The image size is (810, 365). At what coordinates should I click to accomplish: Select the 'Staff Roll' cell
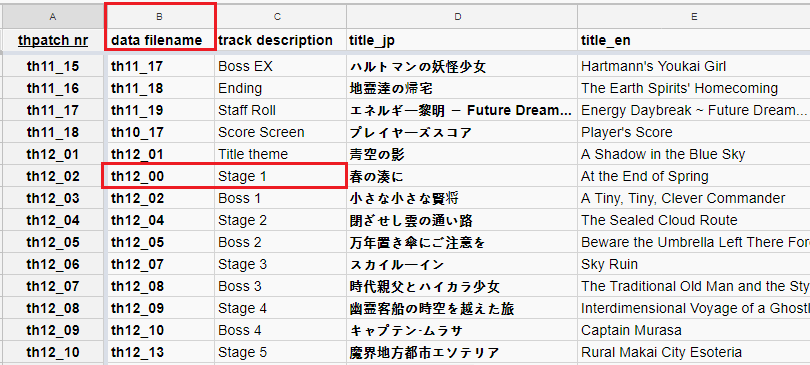[x=281, y=110]
